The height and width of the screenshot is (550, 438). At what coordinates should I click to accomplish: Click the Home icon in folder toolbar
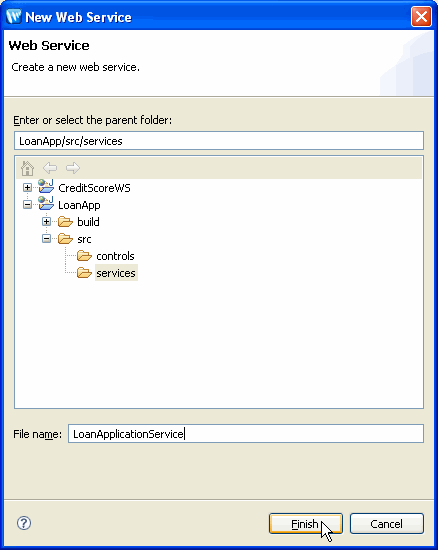click(27, 168)
